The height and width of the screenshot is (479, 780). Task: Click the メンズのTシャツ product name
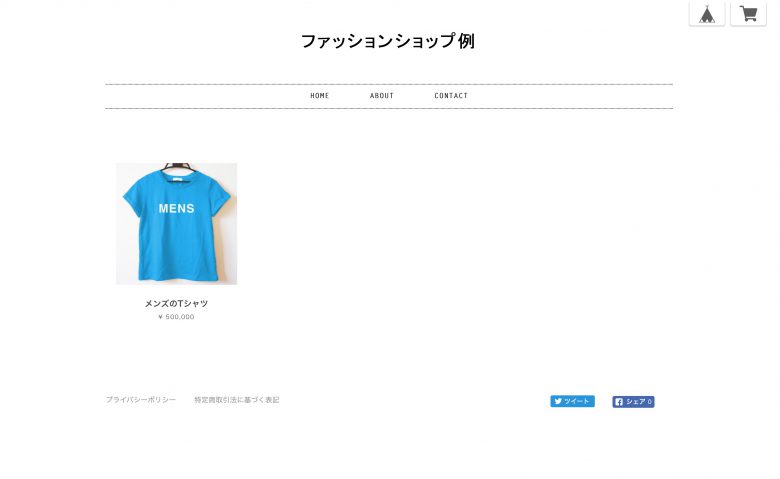coord(176,303)
